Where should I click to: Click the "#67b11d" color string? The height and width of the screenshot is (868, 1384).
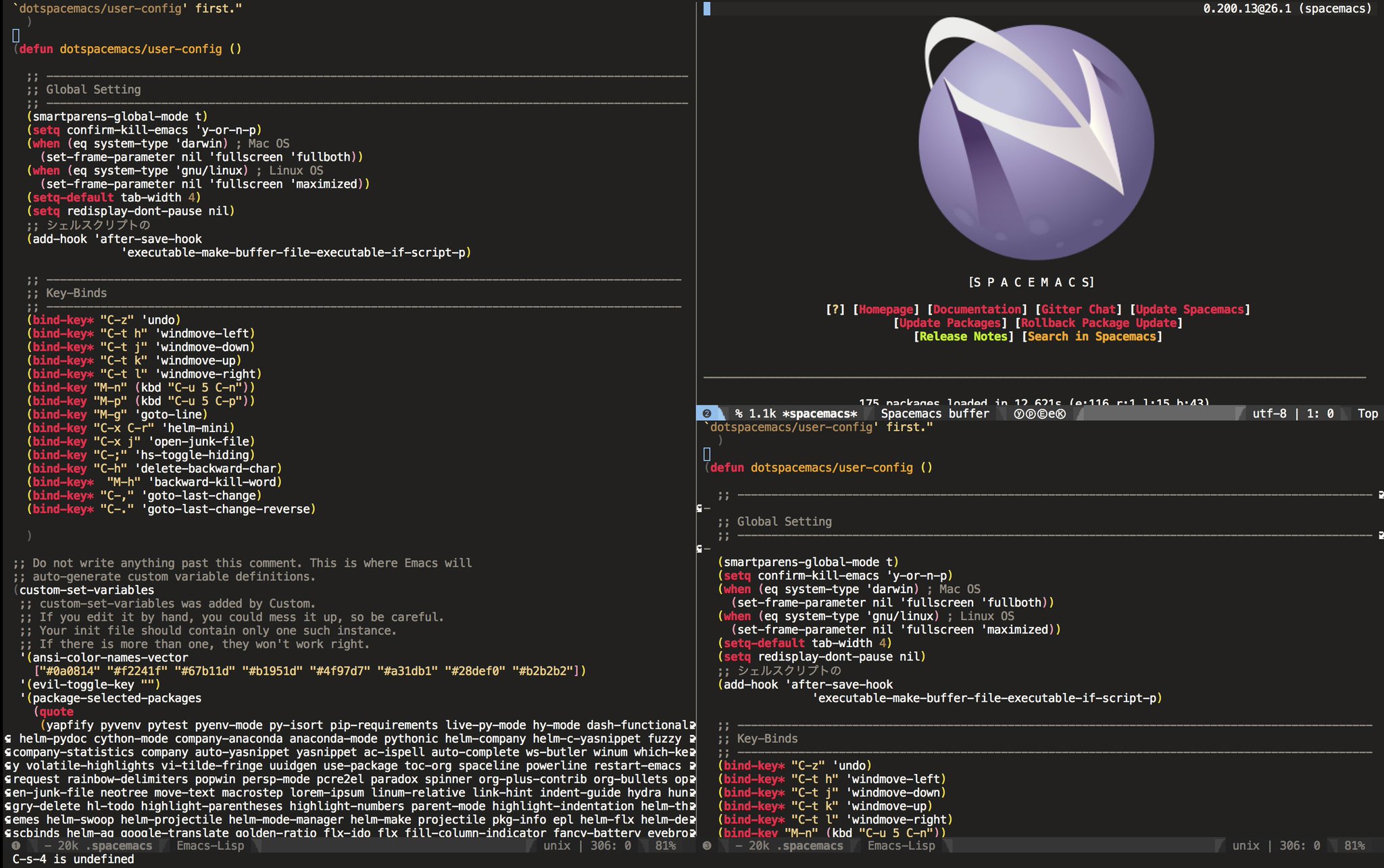click(205, 671)
